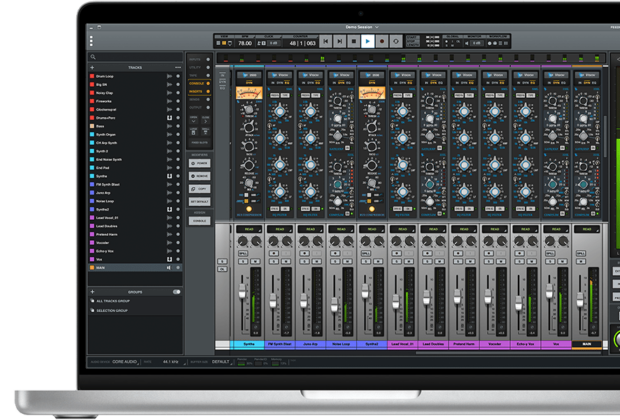Screen dimensions: 620x420
Task: Toggle loop cycle in the transport bar
Action: [396, 41]
